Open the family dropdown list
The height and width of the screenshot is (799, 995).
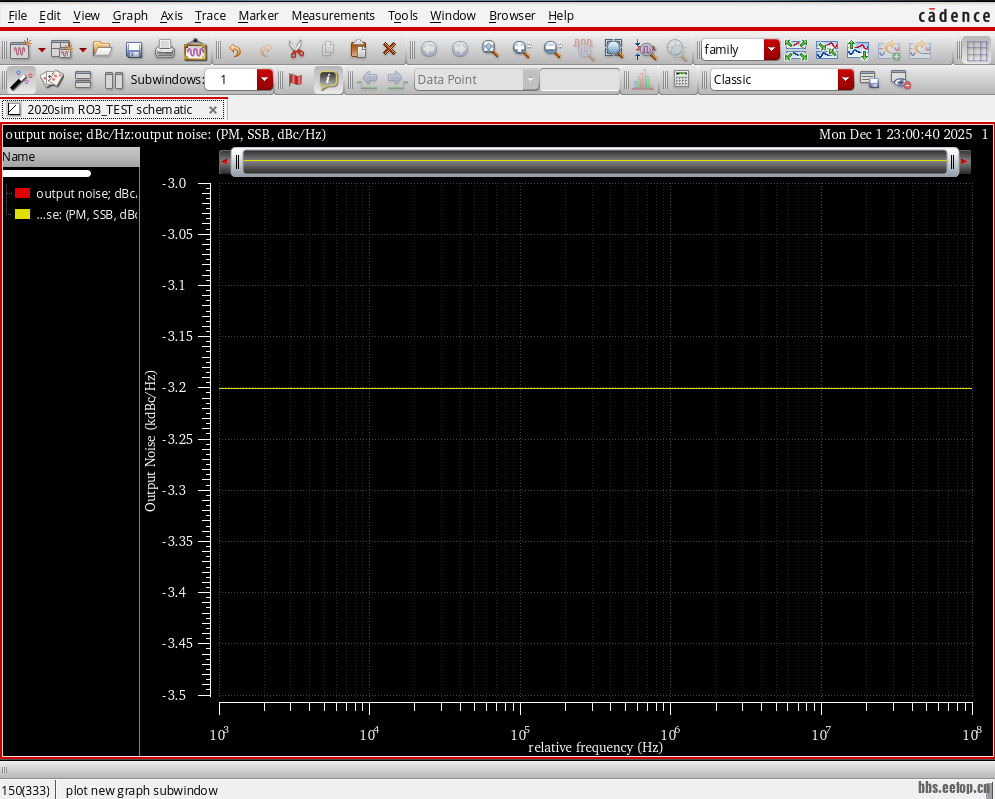pos(771,49)
